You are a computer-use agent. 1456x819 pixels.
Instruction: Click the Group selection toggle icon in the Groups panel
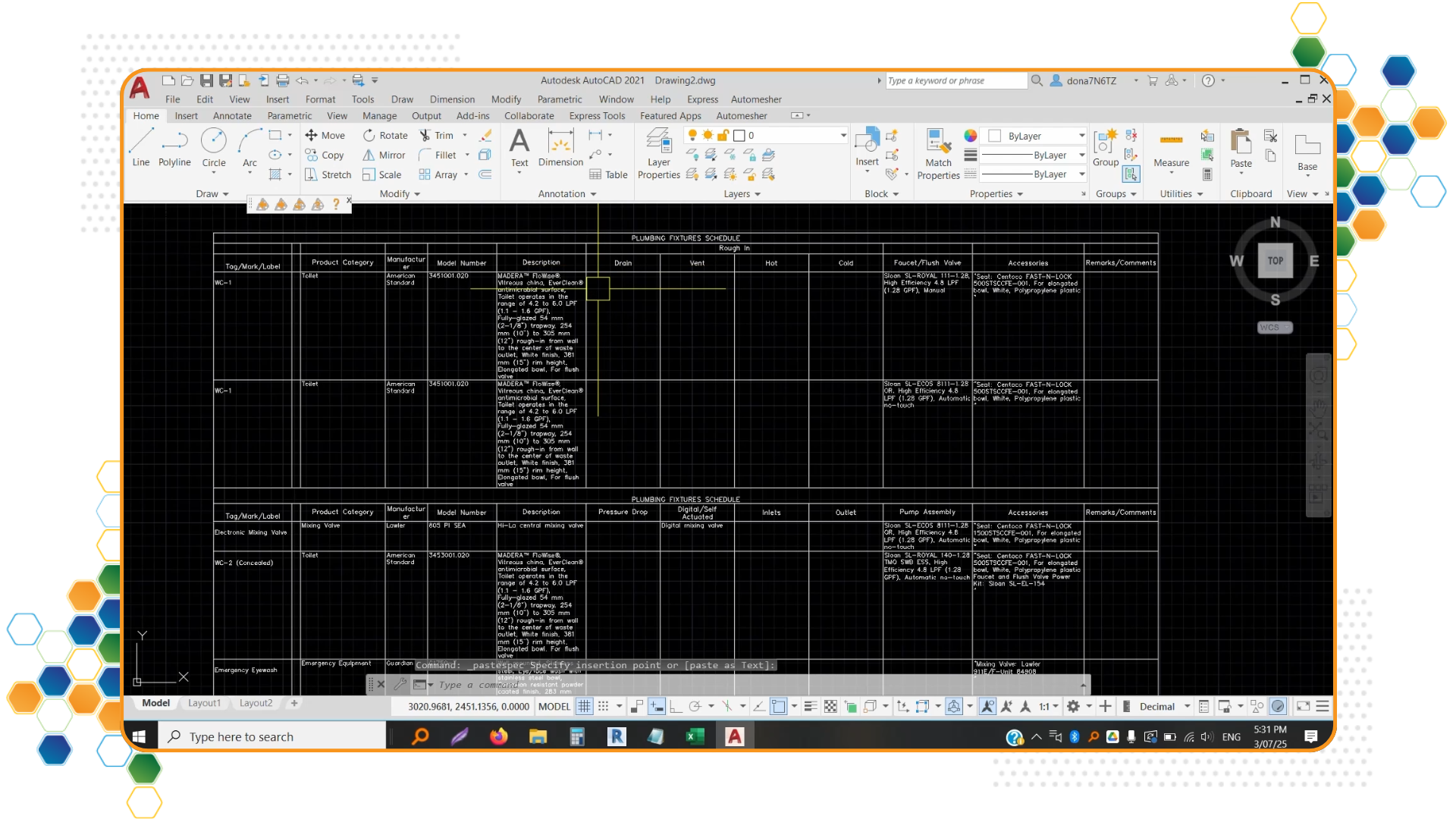[1131, 174]
